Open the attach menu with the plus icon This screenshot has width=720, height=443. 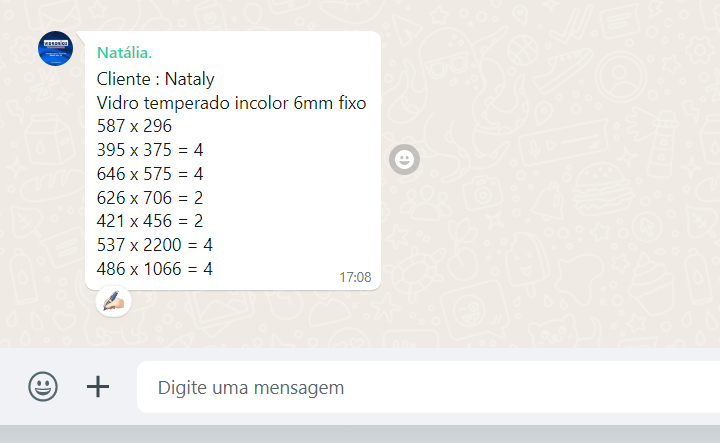click(x=98, y=387)
